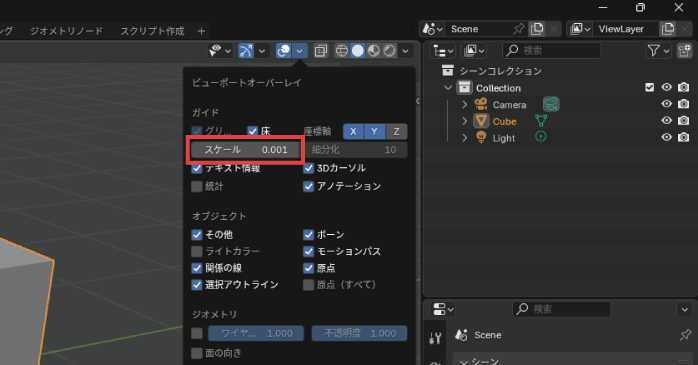Toggle the viewport overlays button
This screenshot has height=365, width=698.
284,51
